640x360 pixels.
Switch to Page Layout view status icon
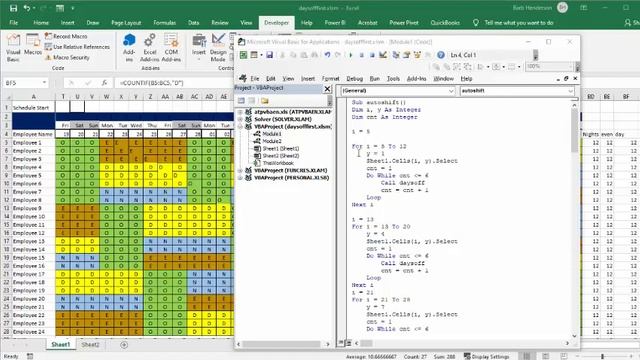tap(545, 356)
